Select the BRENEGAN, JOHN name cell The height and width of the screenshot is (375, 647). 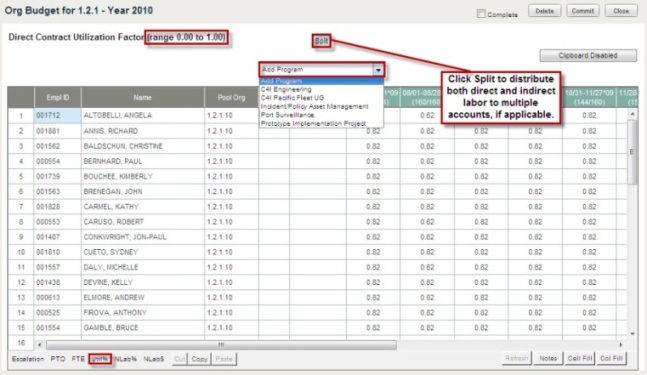pyautogui.click(x=143, y=192)
